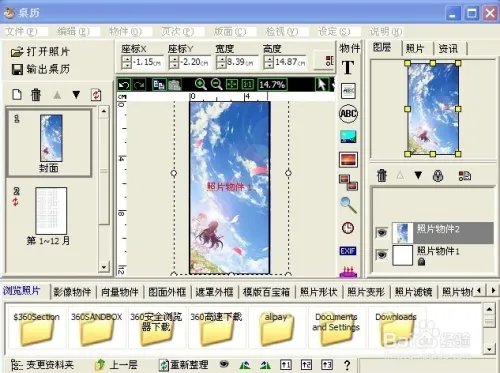Screen dimensions: 500x373
Task: Zoom in with the plus magnifier icon
Action: (200, 84)
